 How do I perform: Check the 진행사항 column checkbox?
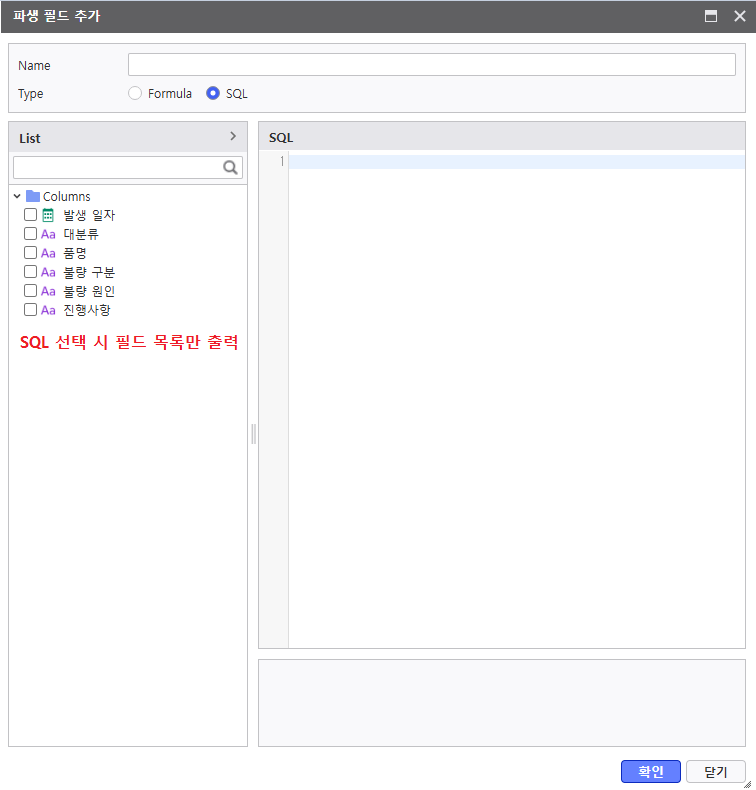(x=30, y=310)
